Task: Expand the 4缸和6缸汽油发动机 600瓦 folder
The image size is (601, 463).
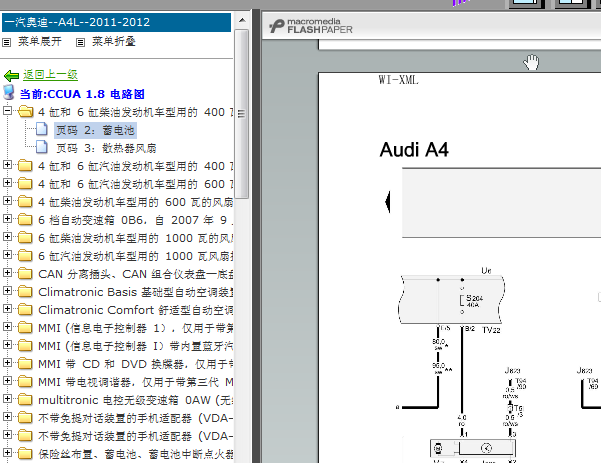Action: coord(7,183)
